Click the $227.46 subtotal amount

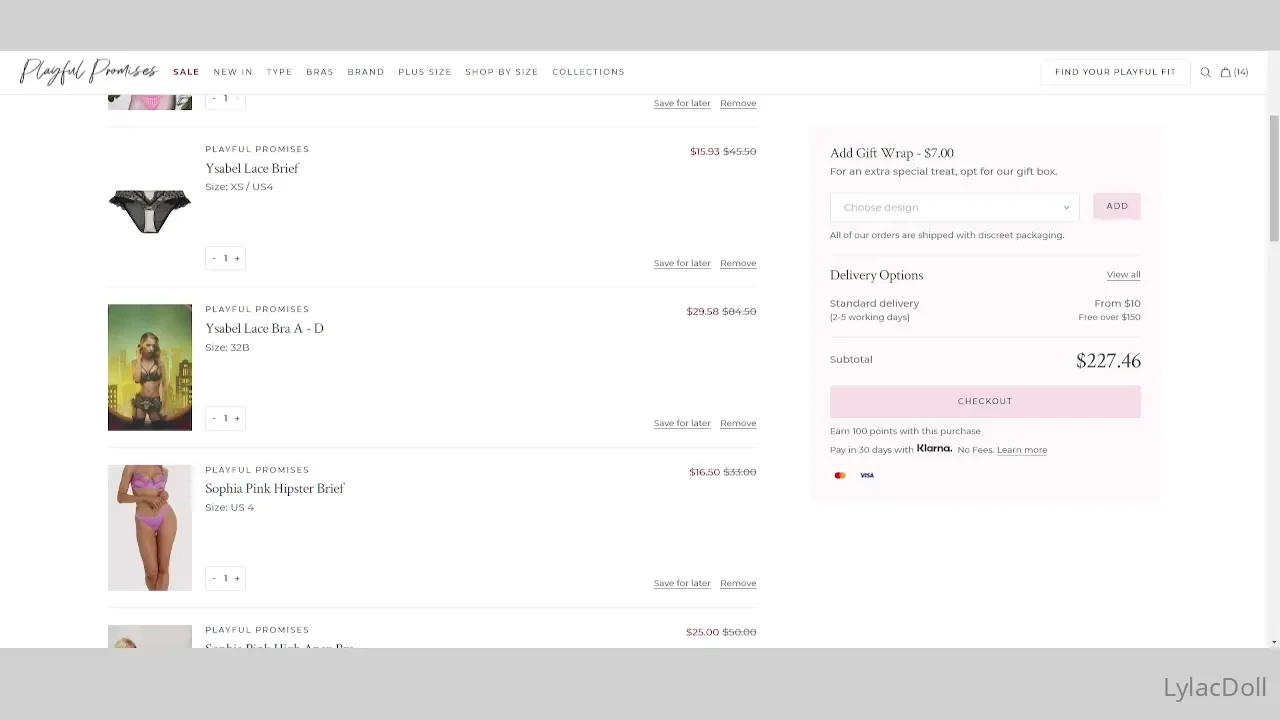coord(1108,361)
